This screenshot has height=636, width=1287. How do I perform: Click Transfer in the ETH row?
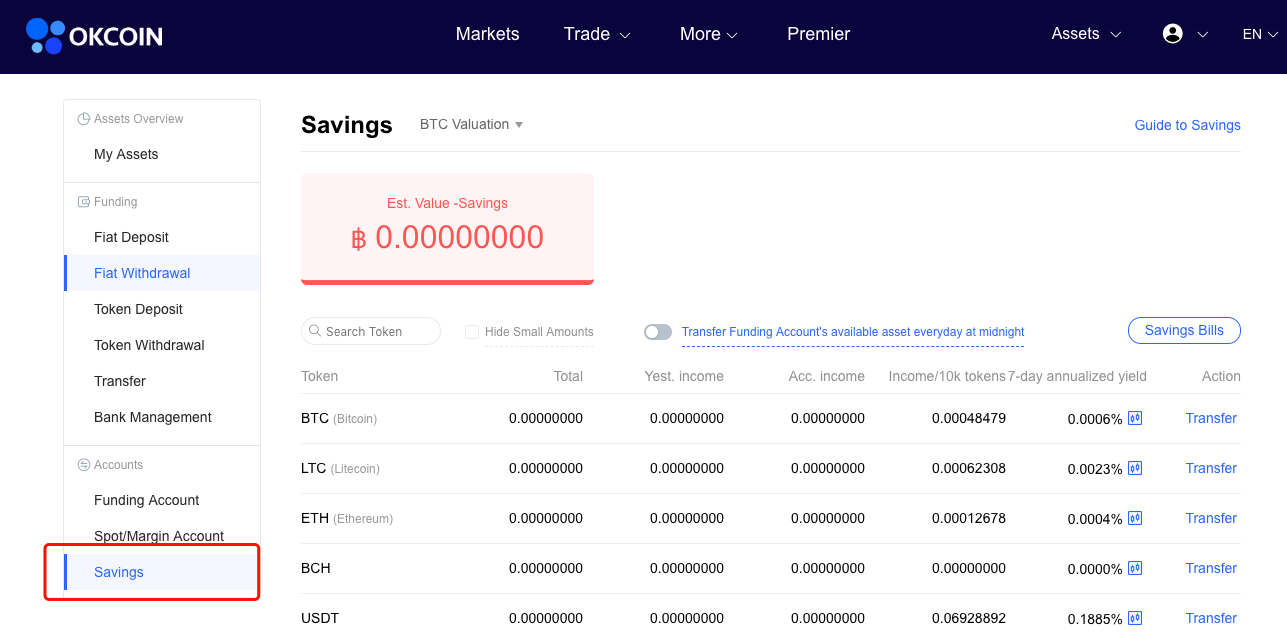pyautogui.click(x=1211, y=518)
